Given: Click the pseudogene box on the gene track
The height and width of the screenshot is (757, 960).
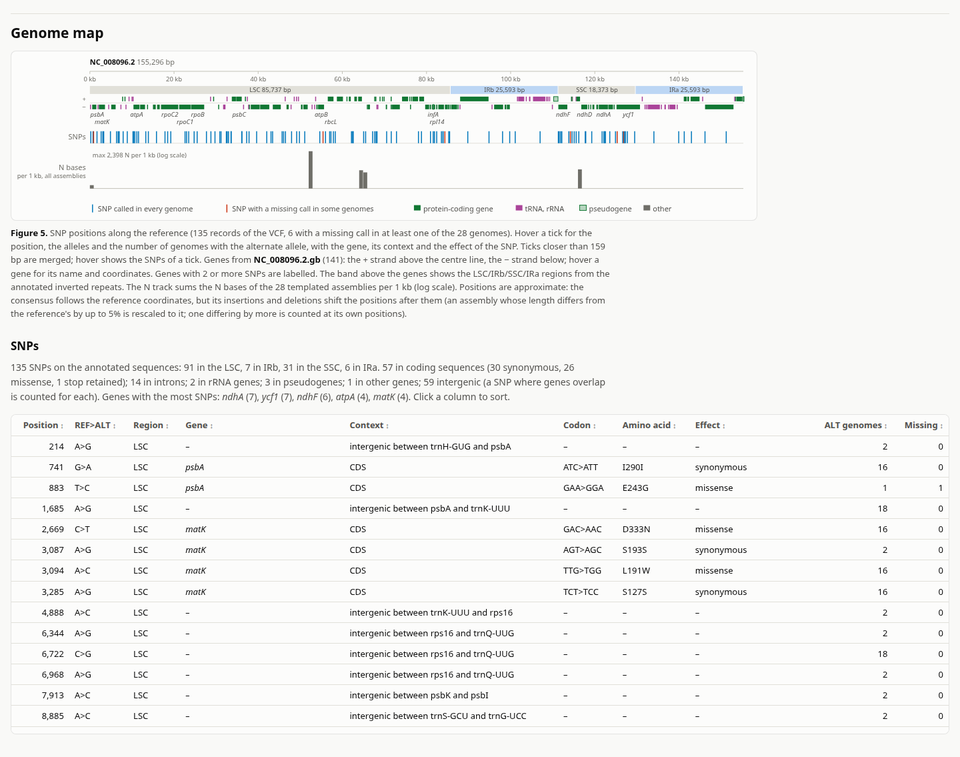Looking at the screenshot, I should (556, 99).
